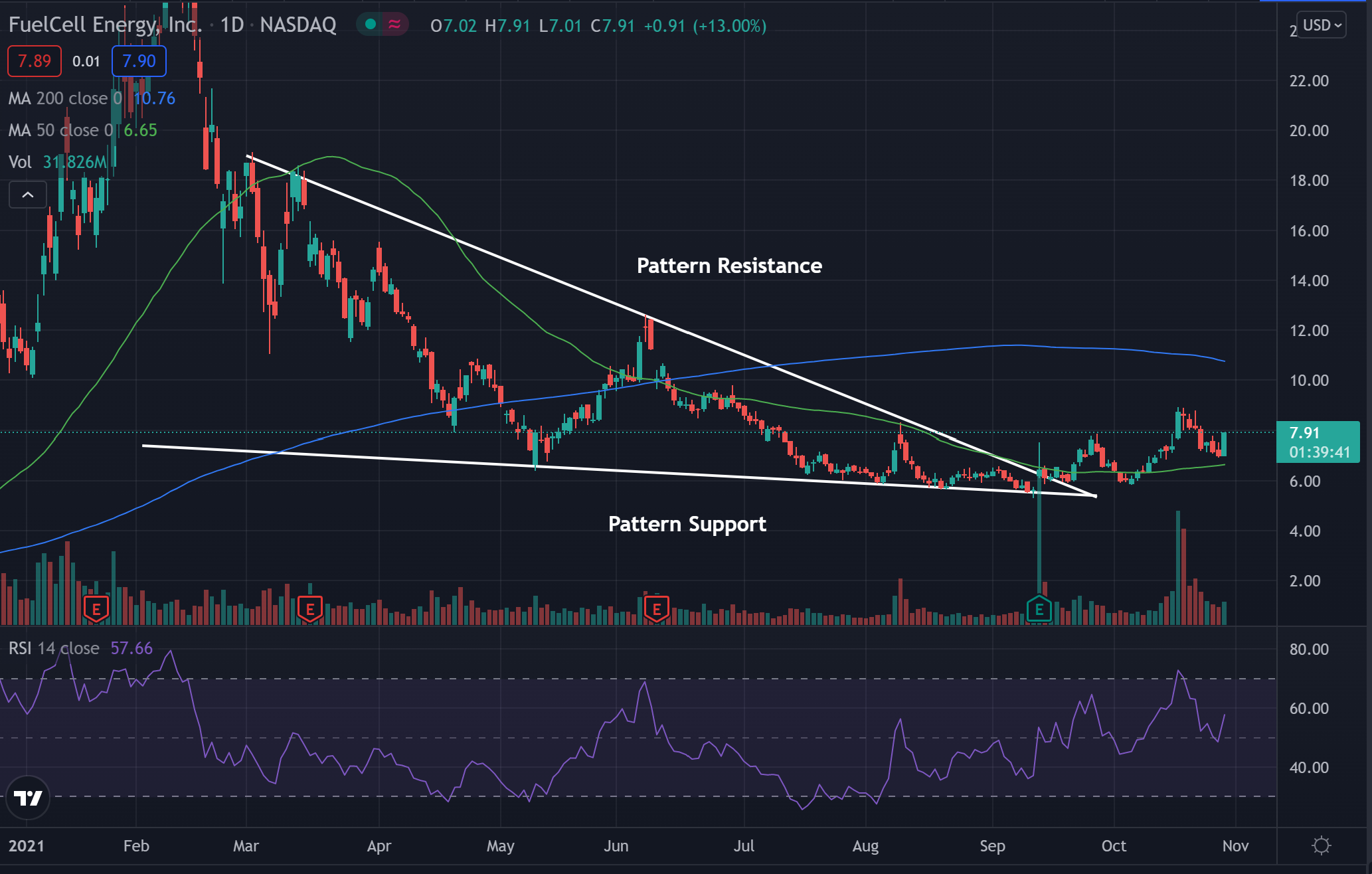This screenshot has height=874, width=1372.
Task: Click the Nov label on time axis
Action: pos(1235,846)
